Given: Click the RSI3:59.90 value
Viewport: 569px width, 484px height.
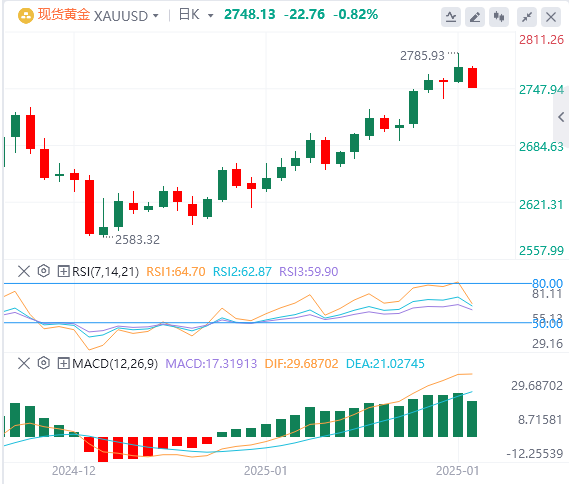Looking at the screenshot, I should (308, 271).
